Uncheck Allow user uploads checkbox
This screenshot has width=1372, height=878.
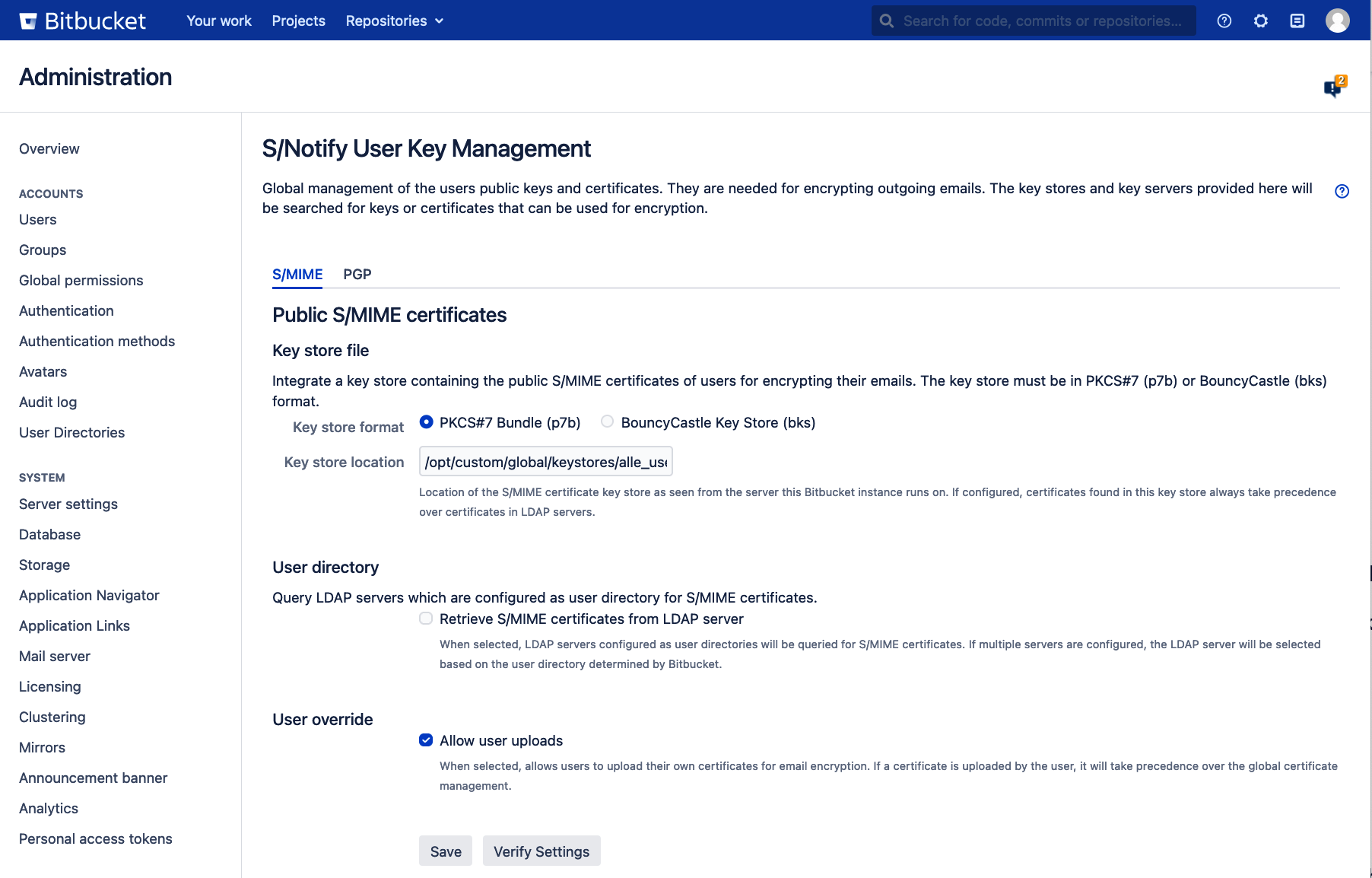click(x=426, y=740)
